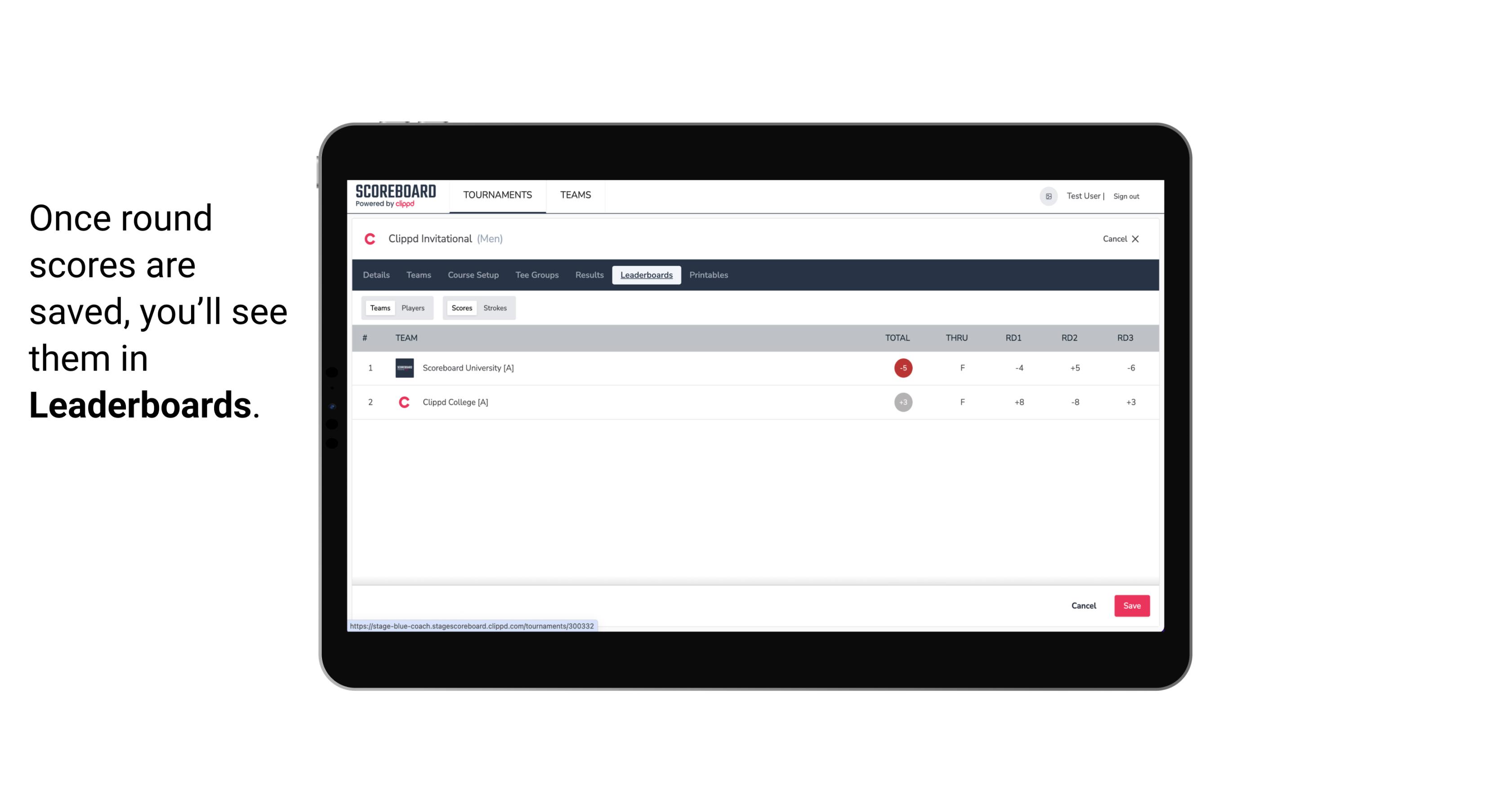Select the Teams tab
This screenshot has height=812, width=1509.
coord(379,307)
